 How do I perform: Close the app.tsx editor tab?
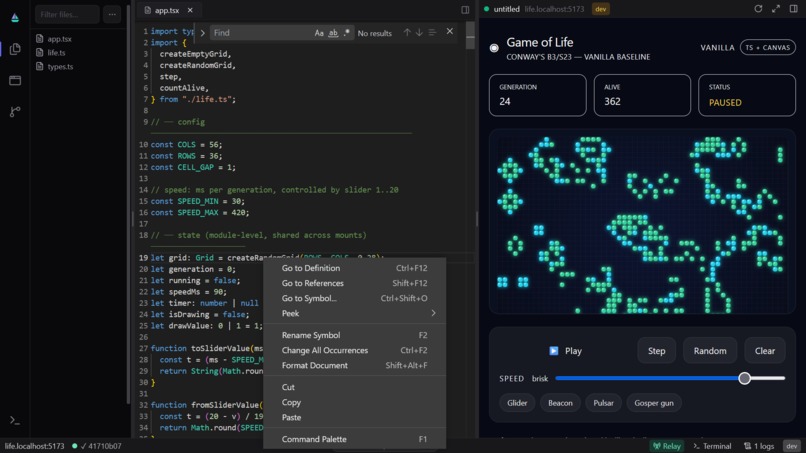[190, 10]
